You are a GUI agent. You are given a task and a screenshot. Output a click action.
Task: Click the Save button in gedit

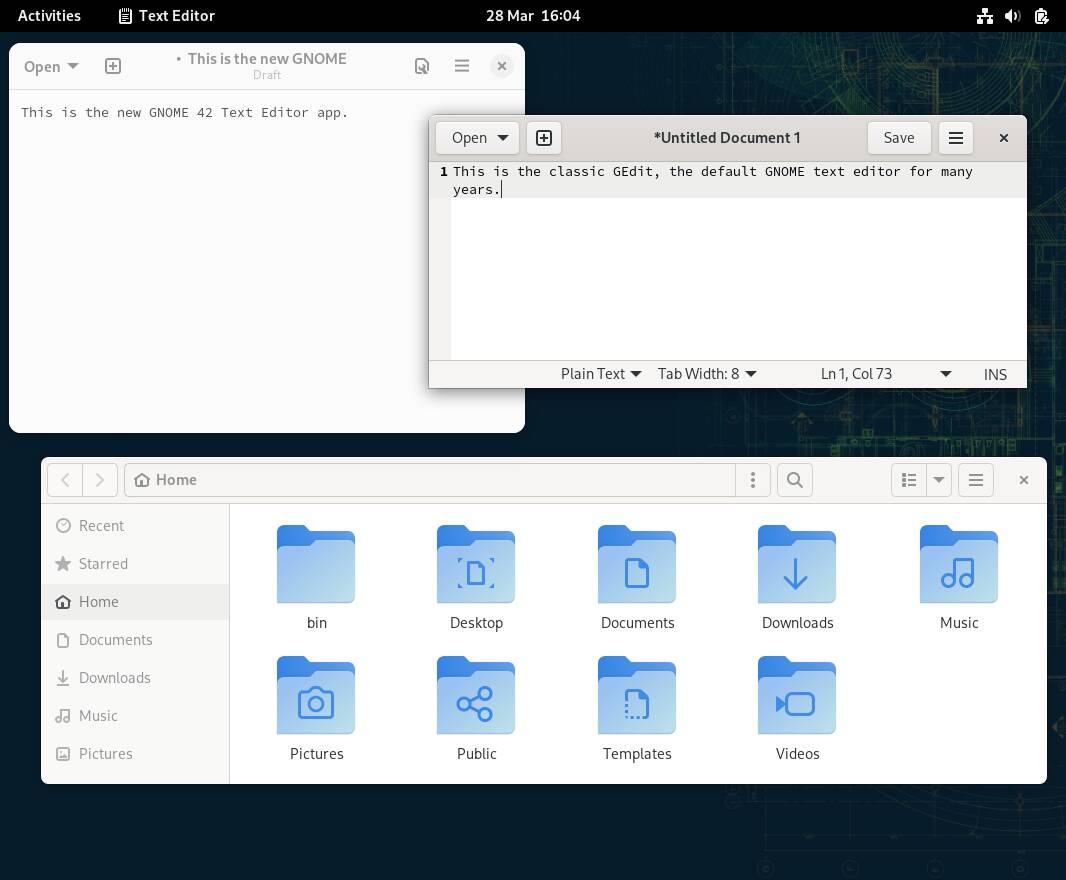pos(899,138)
